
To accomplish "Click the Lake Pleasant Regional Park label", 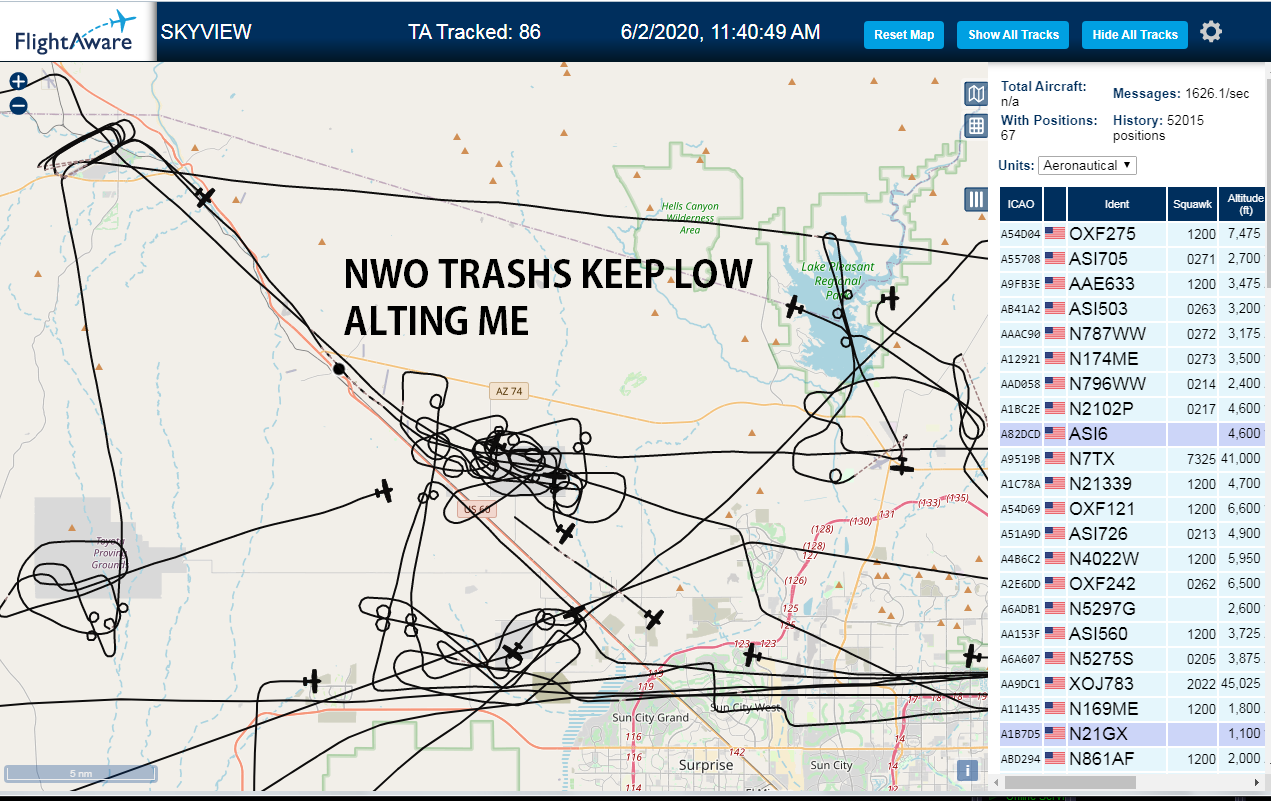I will point(838,281).
